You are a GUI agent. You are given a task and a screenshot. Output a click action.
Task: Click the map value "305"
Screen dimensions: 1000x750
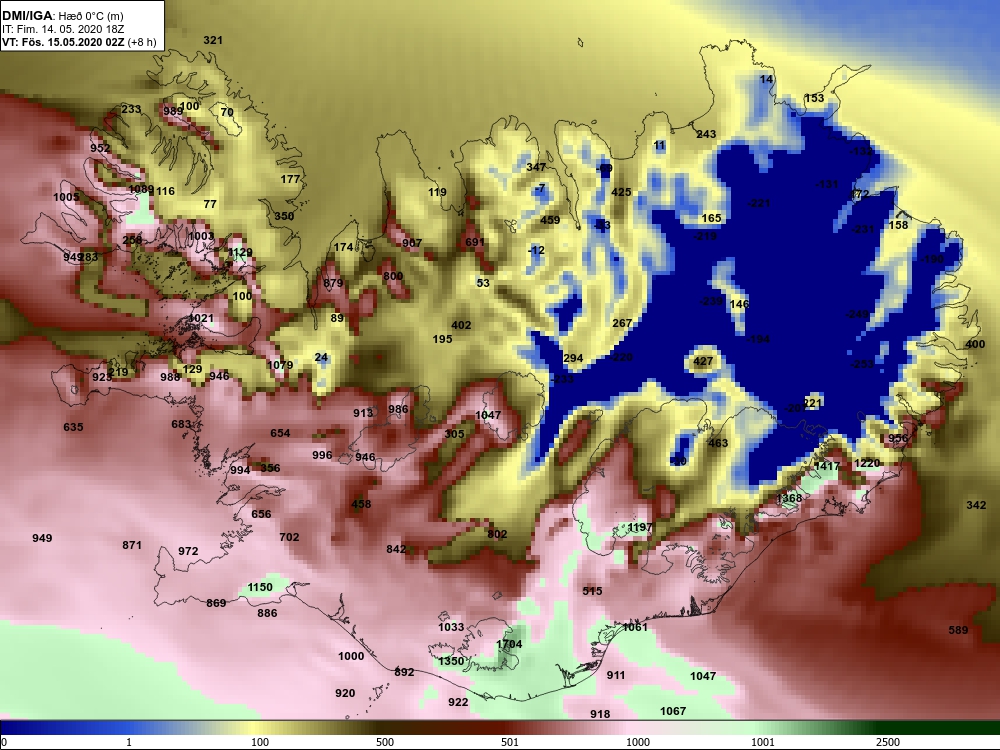pyautogui.click(x=454, y=434)
